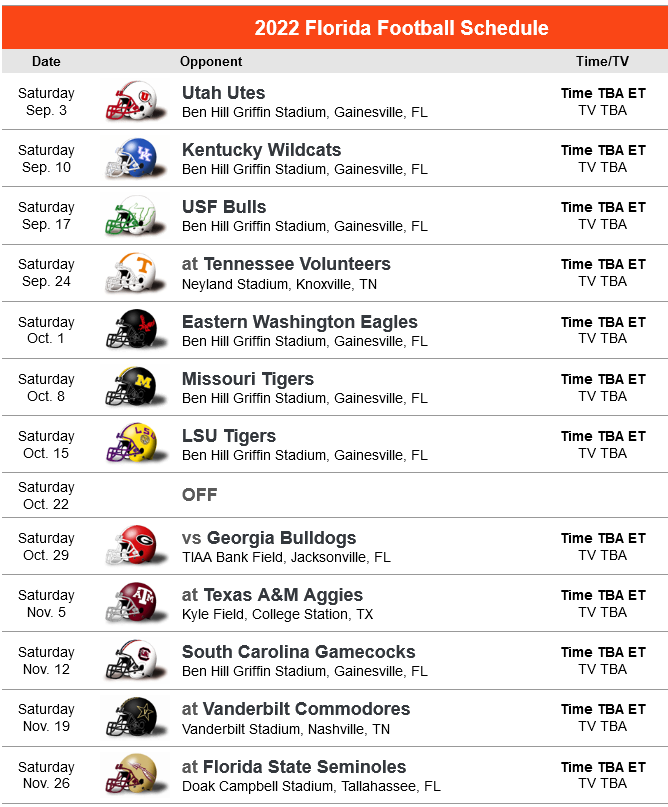Click the Vanderbilt Commodores star helmet icon
This screenshot has width=668, height=807.
pos(135,717)
